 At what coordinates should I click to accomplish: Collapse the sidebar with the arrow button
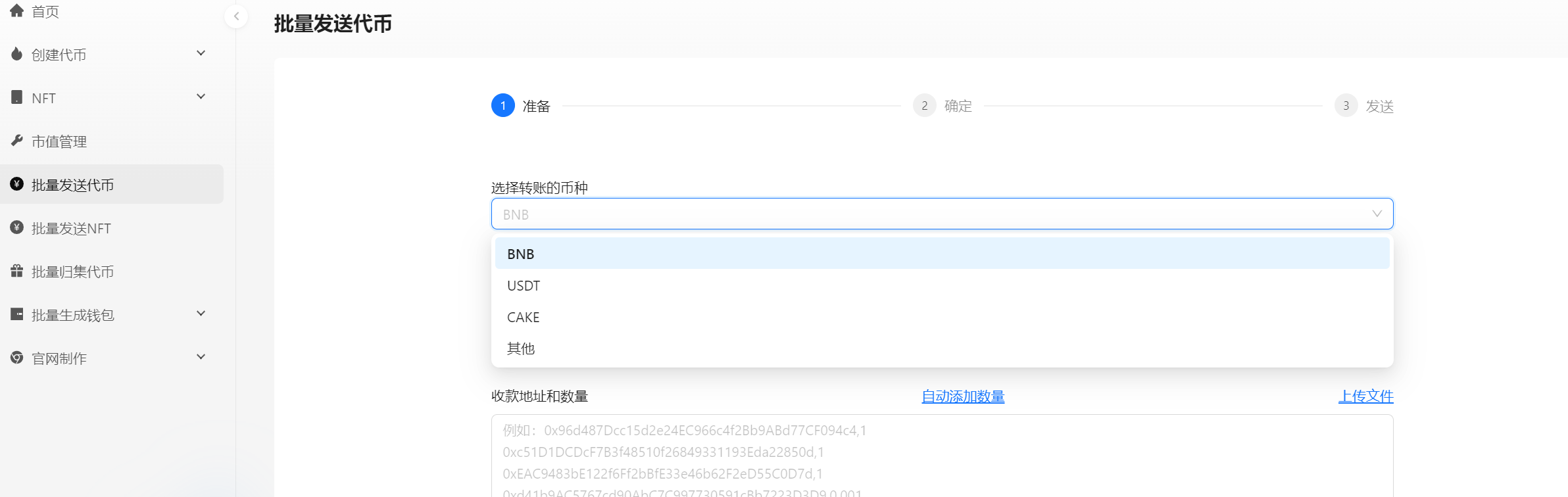[236, 16]
